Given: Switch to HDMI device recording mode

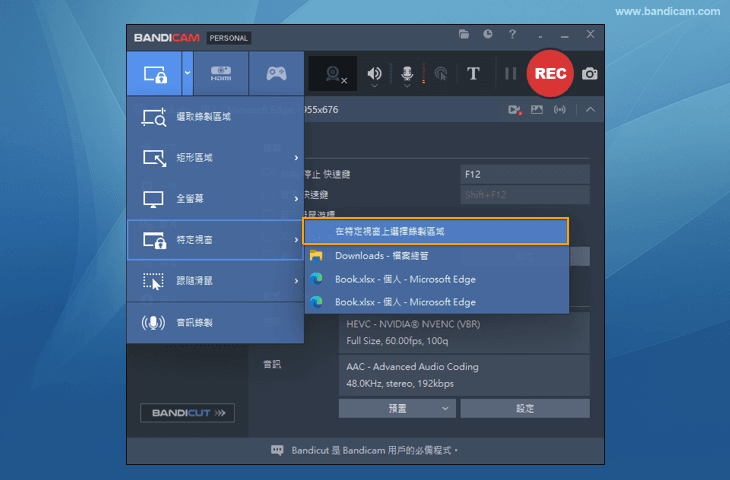Looking at the screenshot, I should pos(221,73).
